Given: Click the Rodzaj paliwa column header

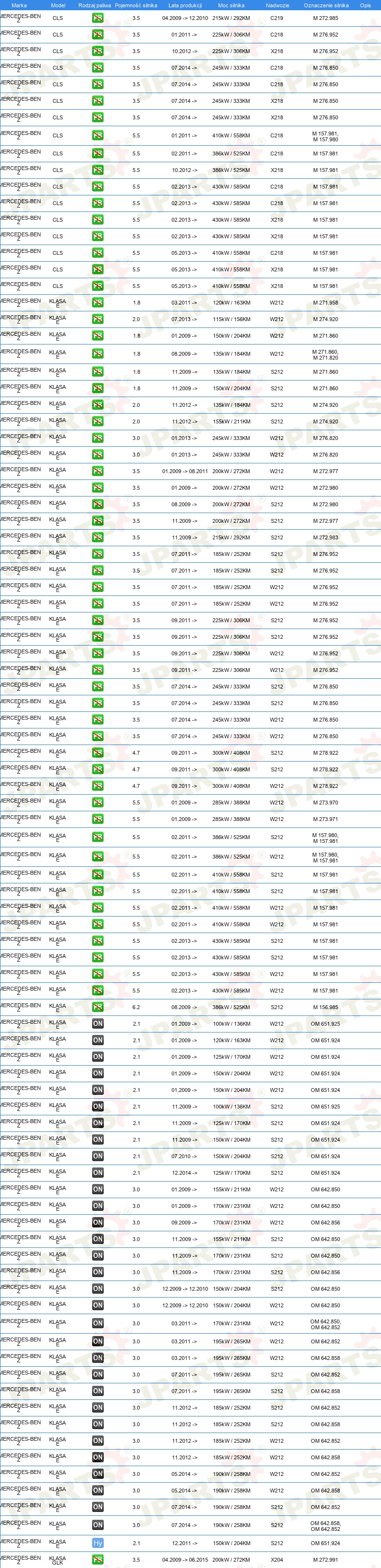Looking at the screenshot, I should pos(95,5).
